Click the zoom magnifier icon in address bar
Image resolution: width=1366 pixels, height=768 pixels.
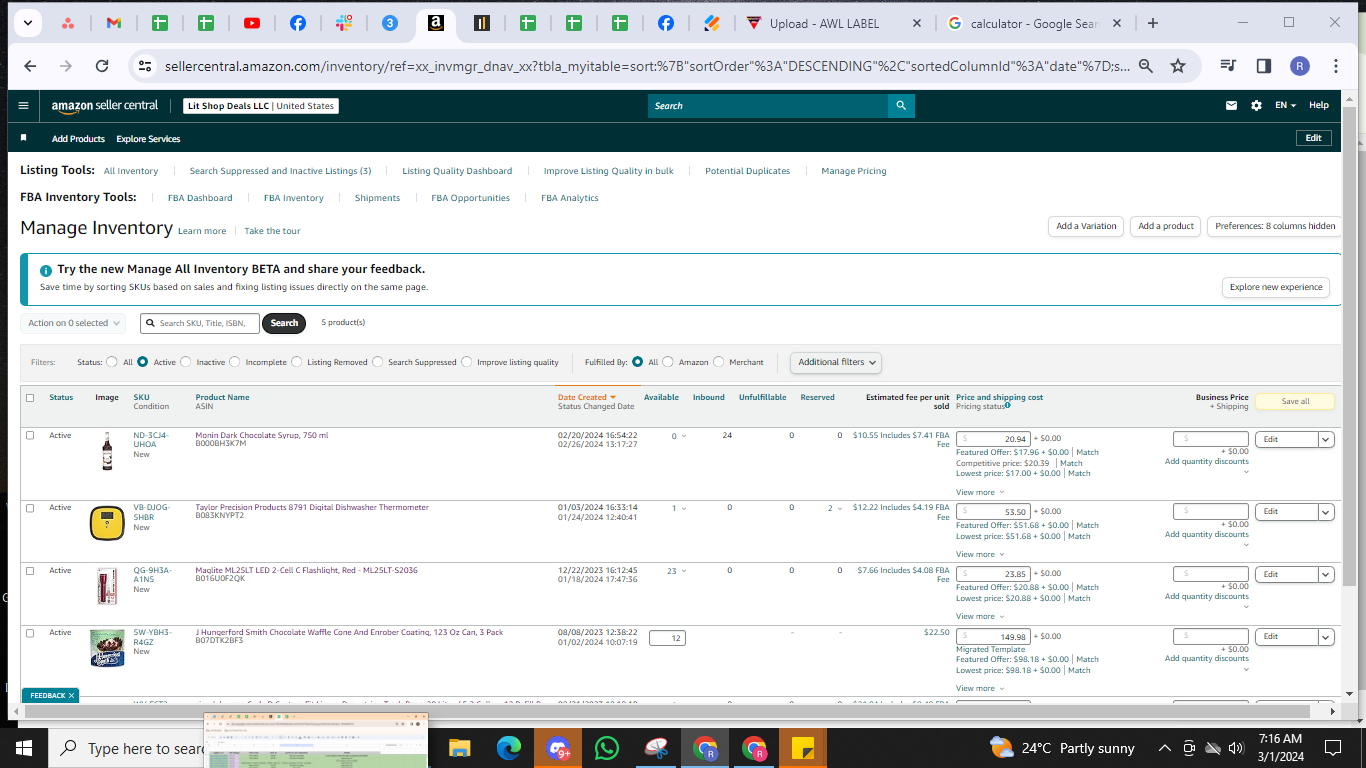click(1146, 66)
